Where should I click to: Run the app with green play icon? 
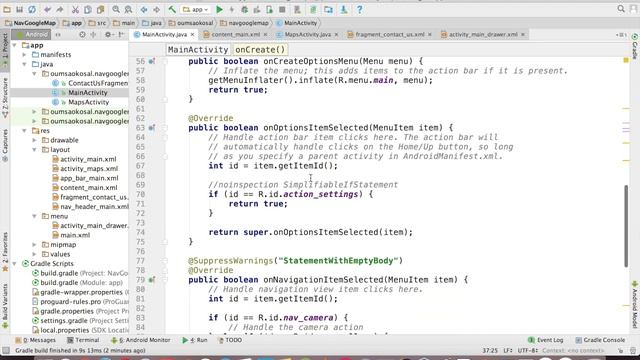pyautogui.click(x=219, y=9)
